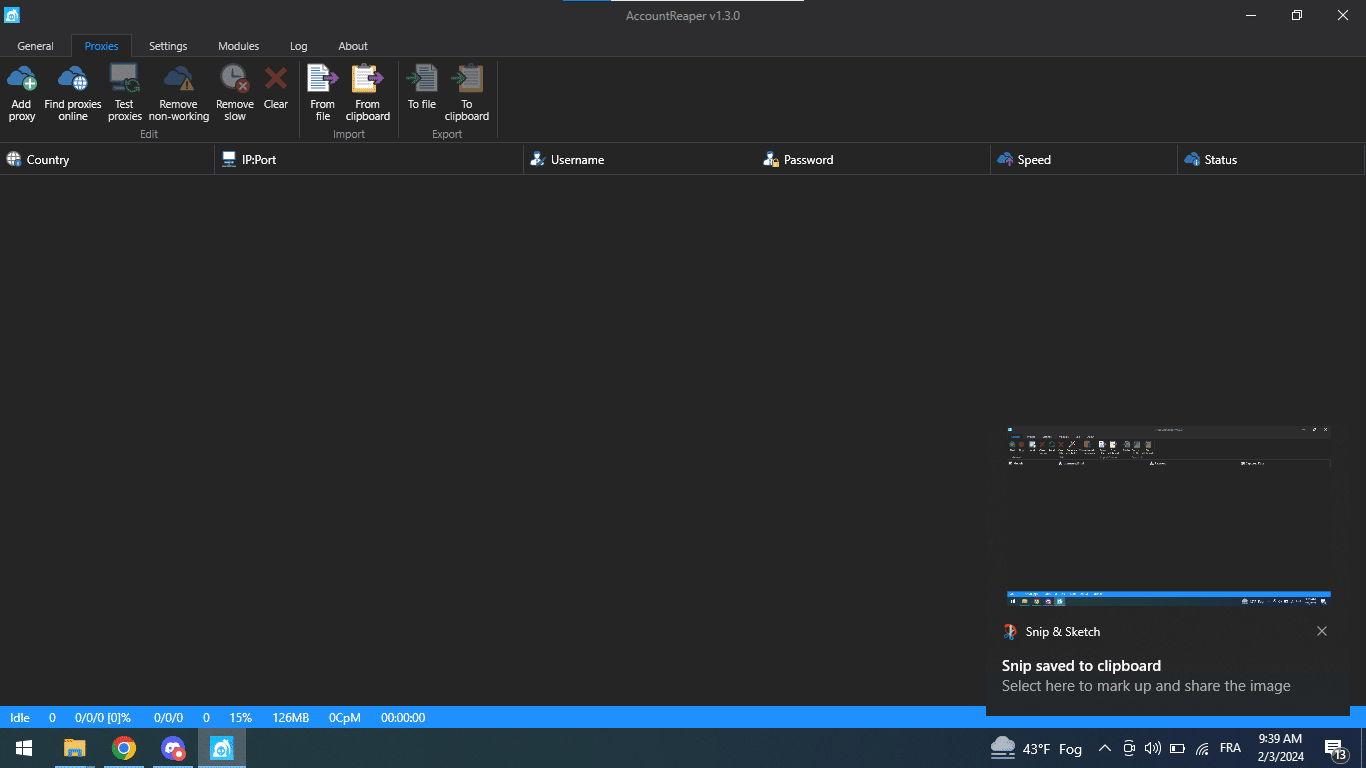Open the About tab

click(x=353, y=46)
